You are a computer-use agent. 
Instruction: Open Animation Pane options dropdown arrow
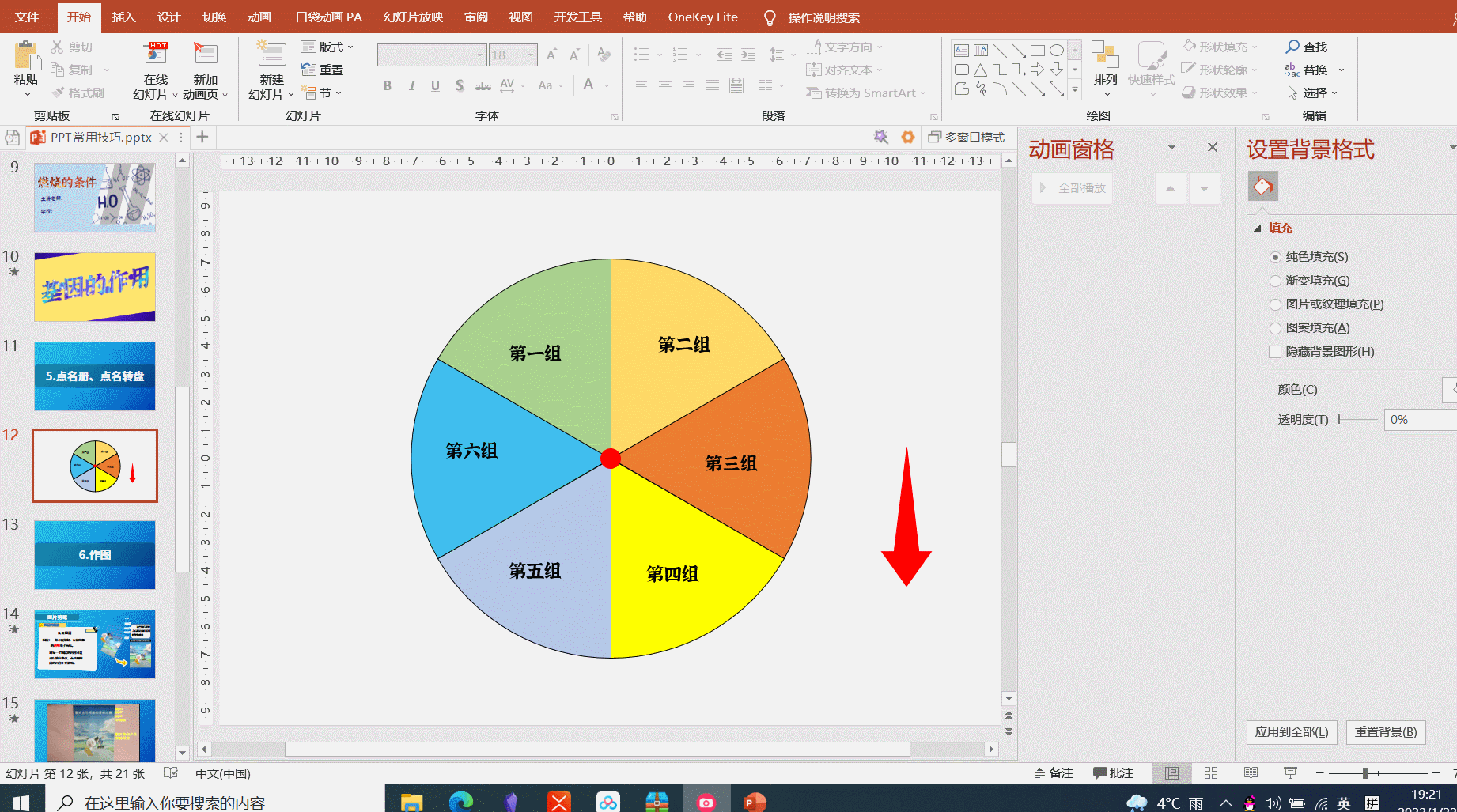pyautogui.click(x=1171, y=147)
